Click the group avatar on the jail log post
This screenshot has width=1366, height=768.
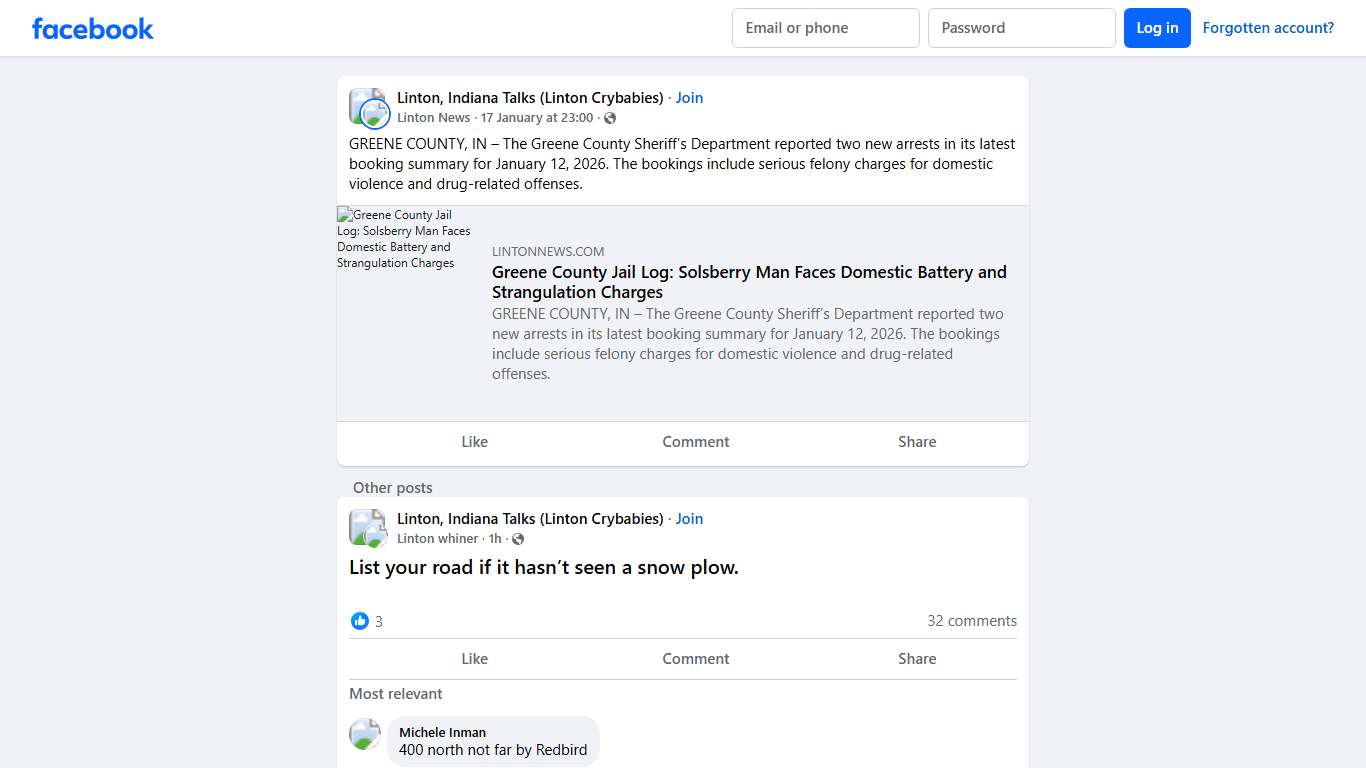[x=367, y=107]
